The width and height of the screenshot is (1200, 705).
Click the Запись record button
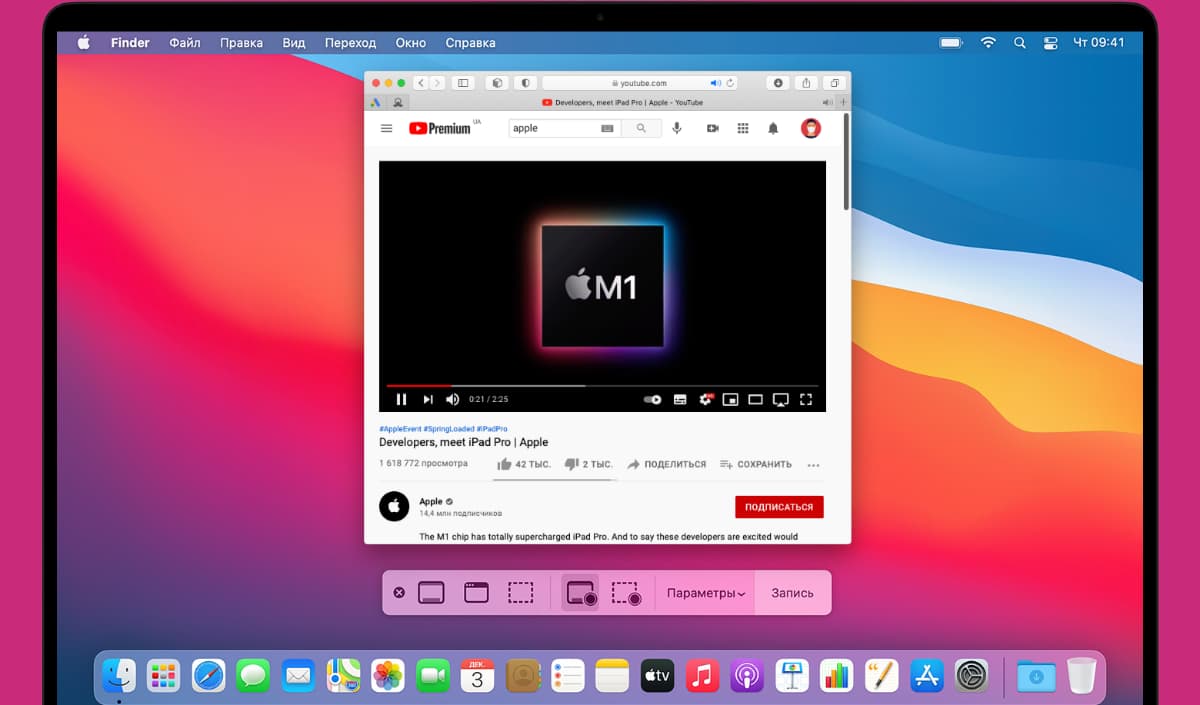coord(792,593)
